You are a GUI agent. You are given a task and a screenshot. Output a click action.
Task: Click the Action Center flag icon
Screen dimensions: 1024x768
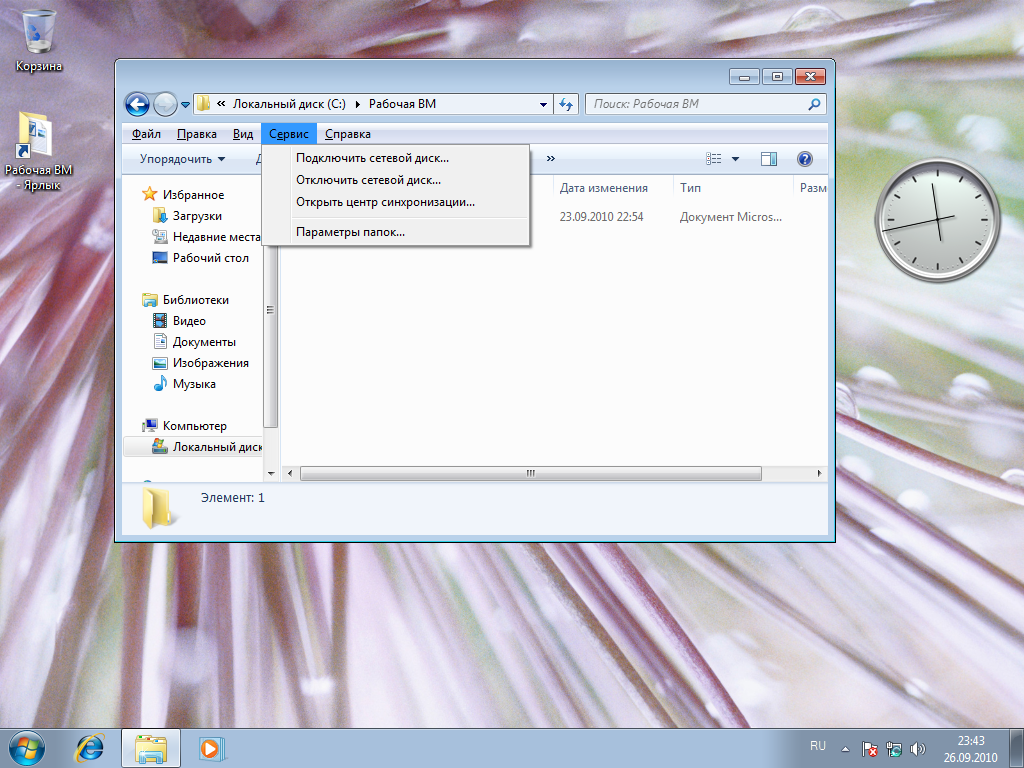(869, 749)
